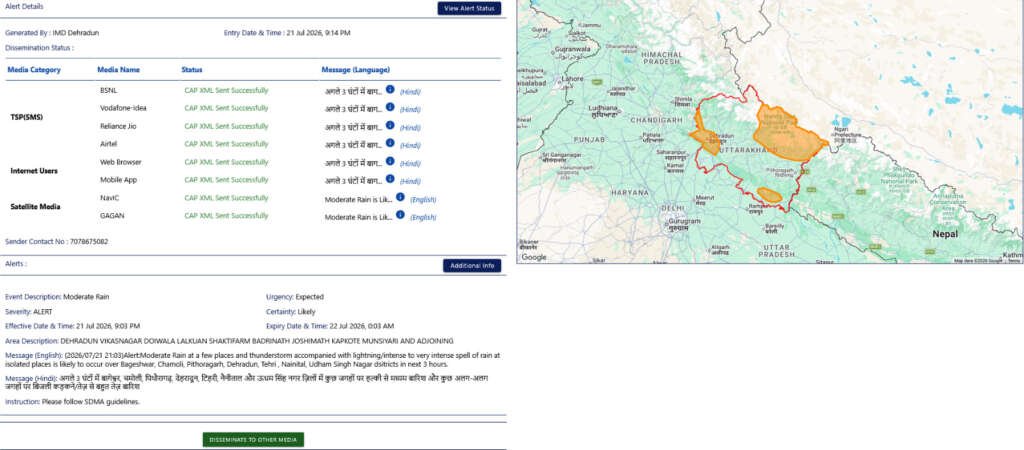Show message info for Web Browser row
Image resolution: width=1024 pixels, height=450 pixels.
point(390,161)
